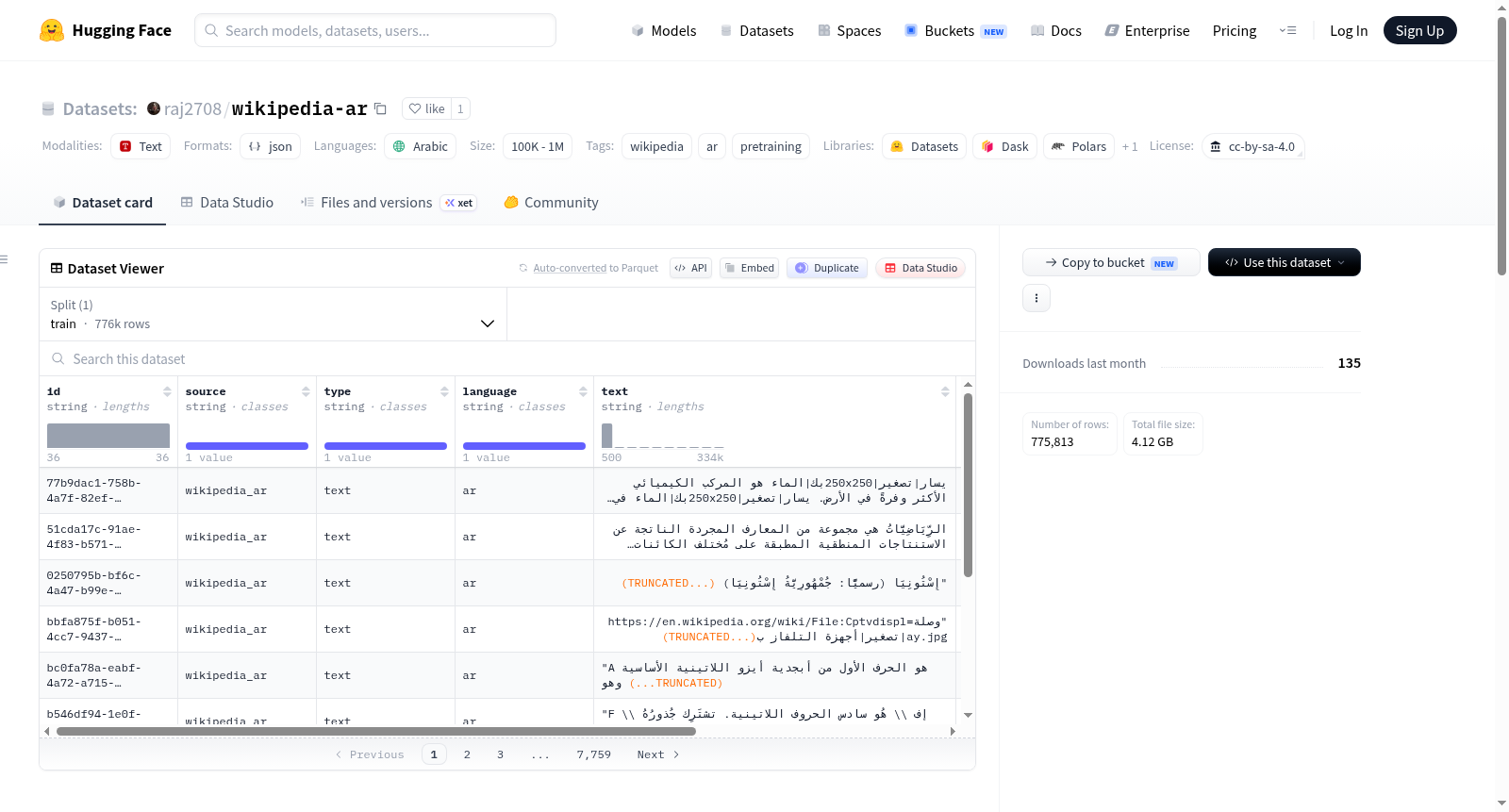The width and height of the screenshot is (1509, 812).
Task: Go to the Community tab
Action: click(x=552, y=203)
